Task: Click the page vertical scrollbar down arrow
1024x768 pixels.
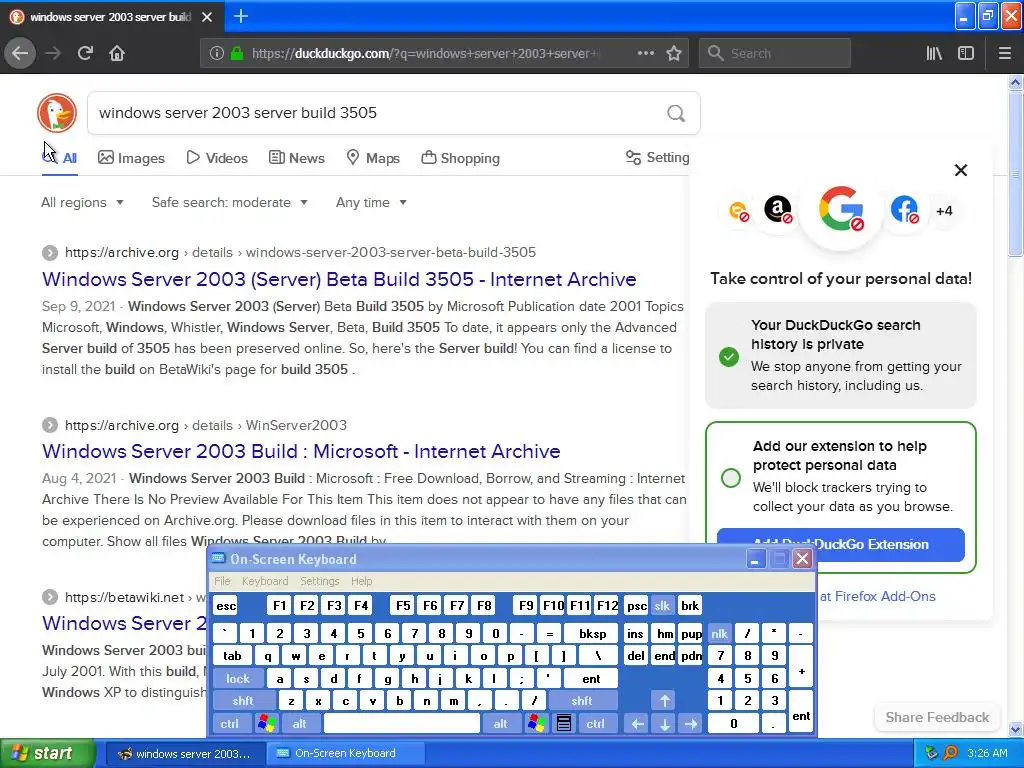Action: [x=1016, y=729]
